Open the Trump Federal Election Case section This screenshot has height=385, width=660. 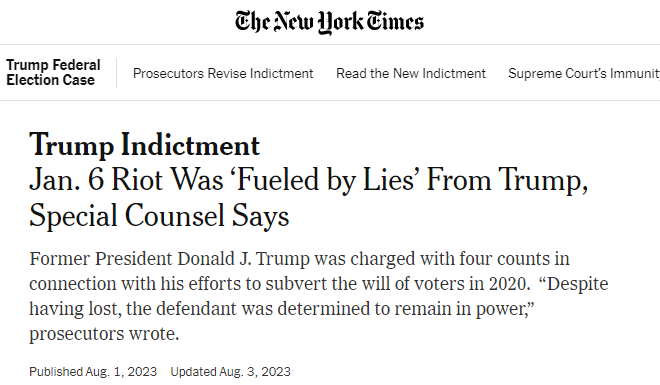(x=53, y=72)
